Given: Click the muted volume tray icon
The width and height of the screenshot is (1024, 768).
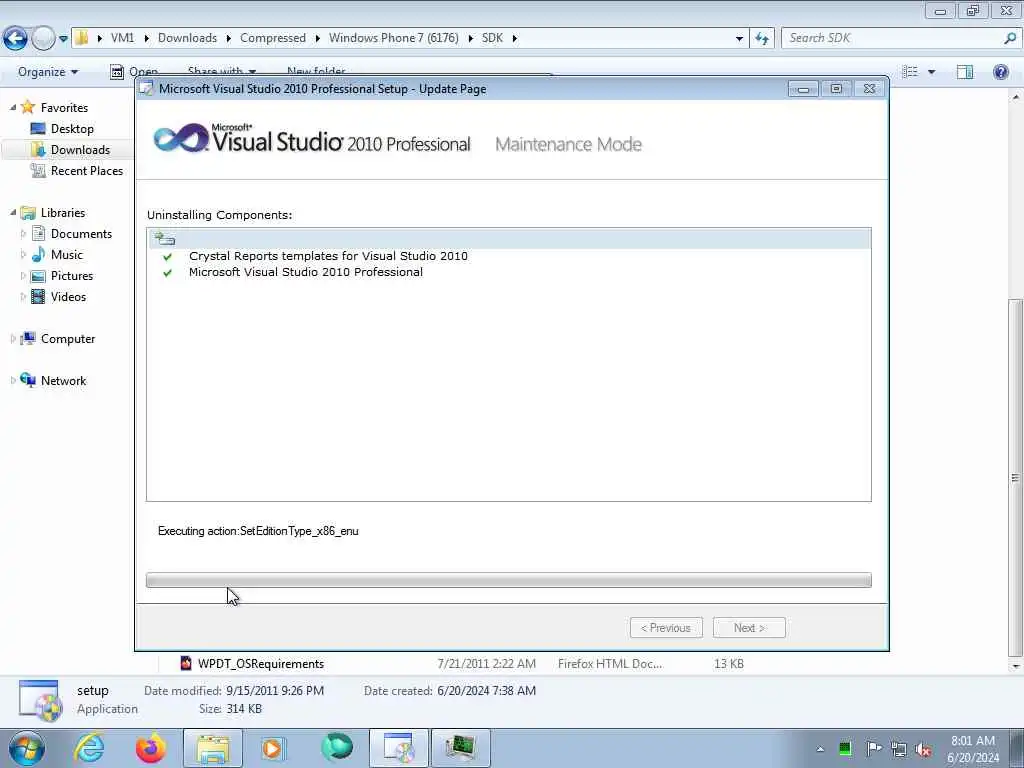Looking at the screenshot, I should coord(923,749).
